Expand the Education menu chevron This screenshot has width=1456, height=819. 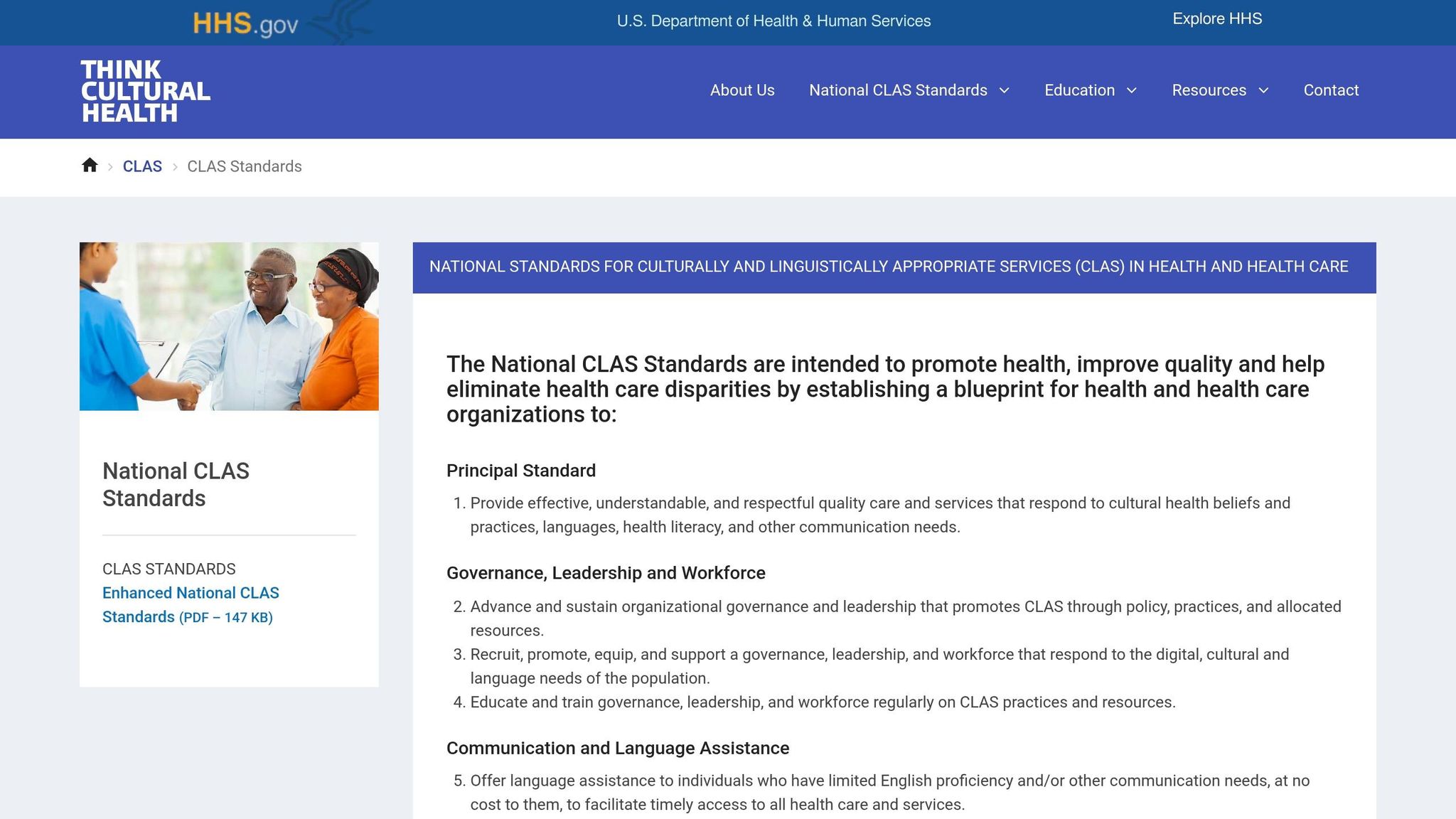click(1132, 90)
